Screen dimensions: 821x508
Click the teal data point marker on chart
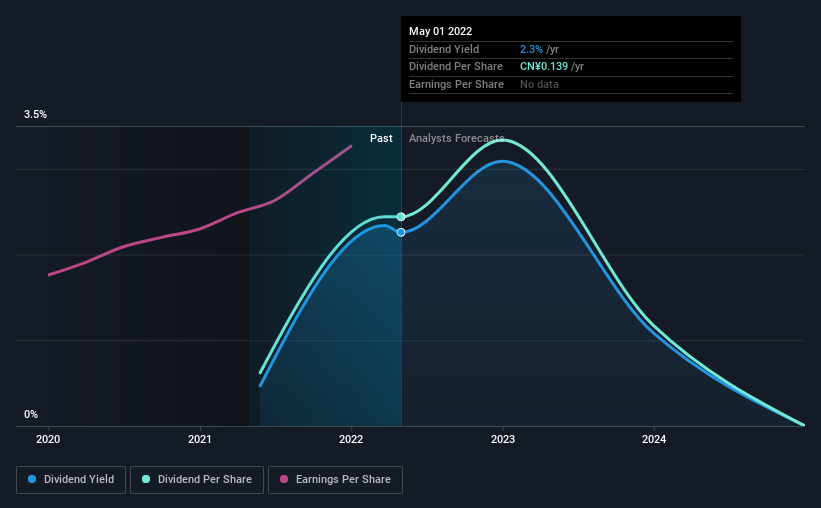point(401,217)
